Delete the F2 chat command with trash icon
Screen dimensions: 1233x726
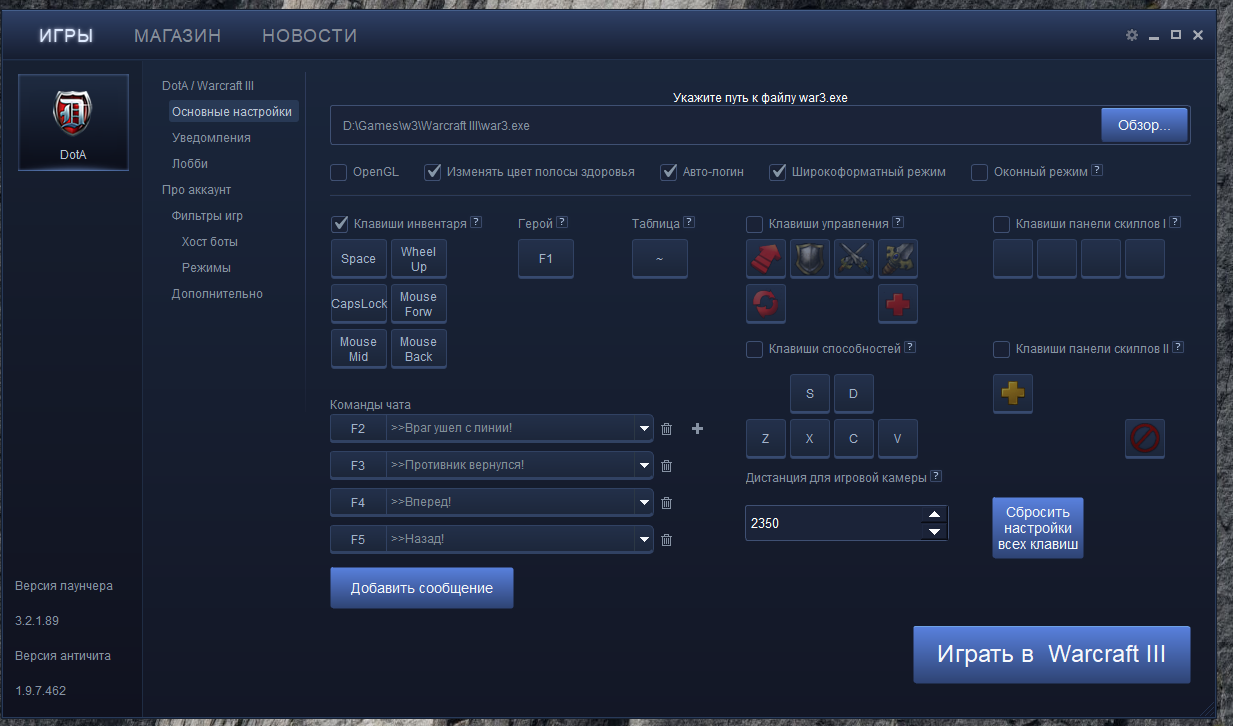[667, 429]
